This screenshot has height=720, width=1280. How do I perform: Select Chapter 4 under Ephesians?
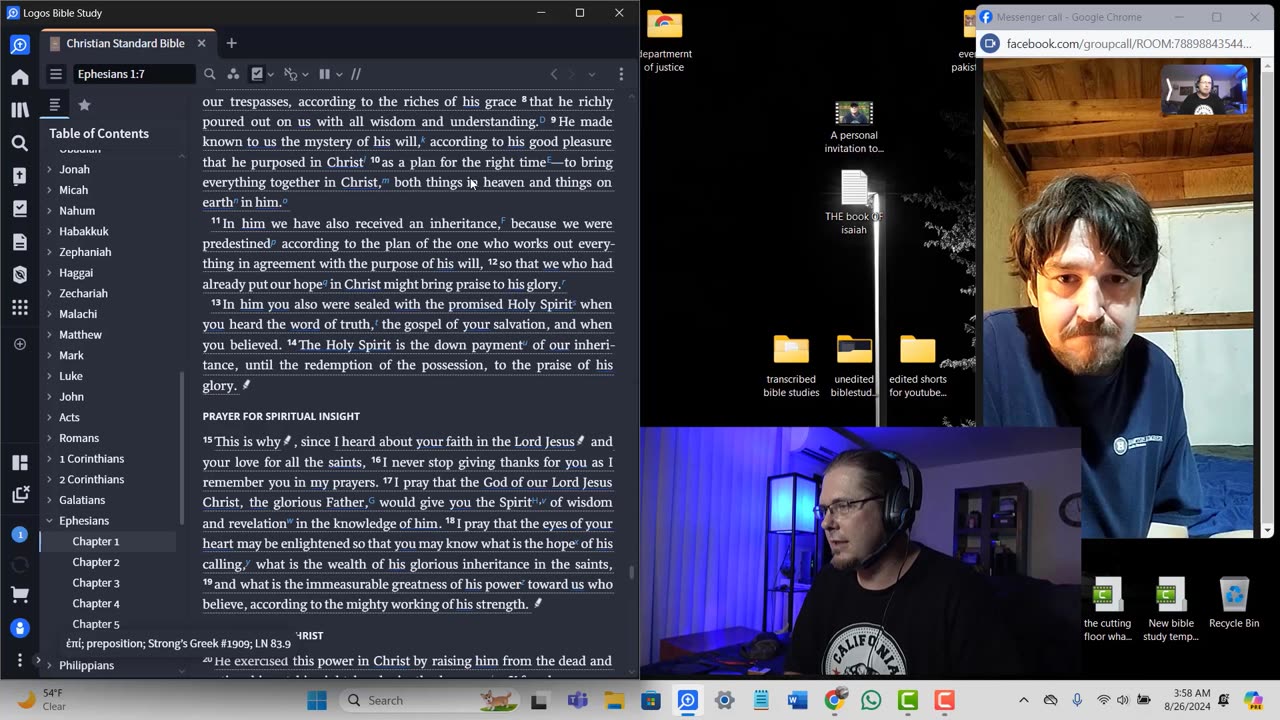point(95,604)
